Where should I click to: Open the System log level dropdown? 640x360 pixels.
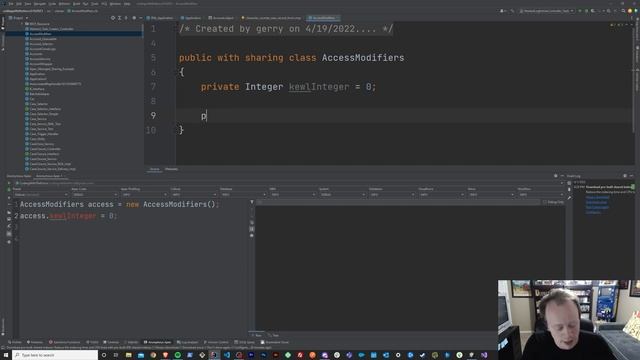click(x=342, y=195)
